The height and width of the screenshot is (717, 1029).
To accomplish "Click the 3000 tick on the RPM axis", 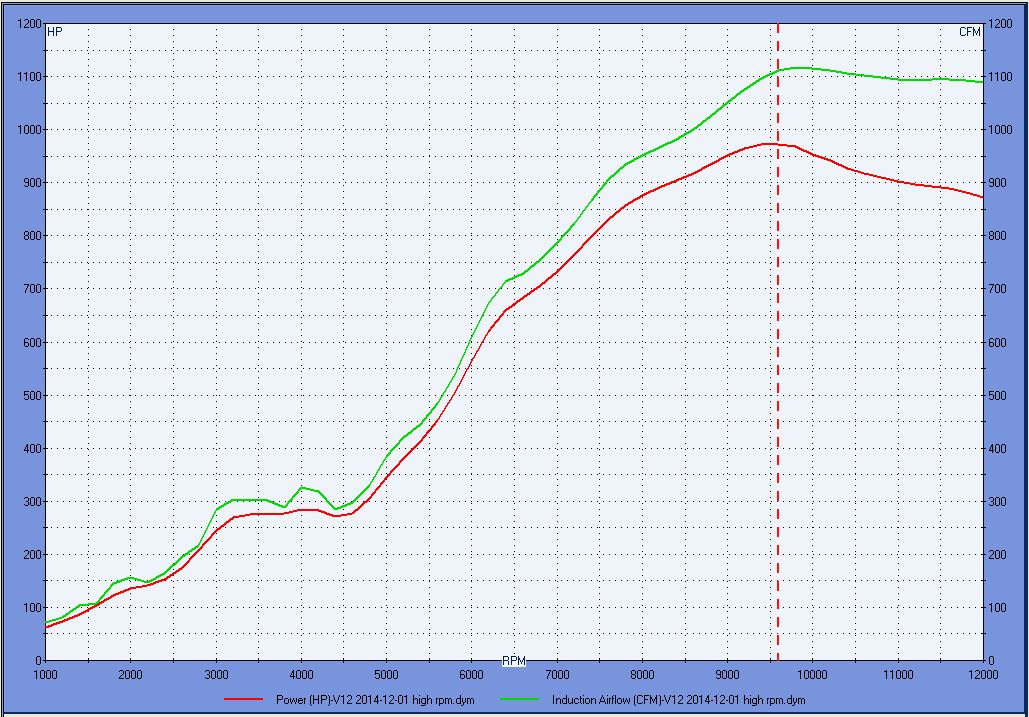I will click(216, 674).
